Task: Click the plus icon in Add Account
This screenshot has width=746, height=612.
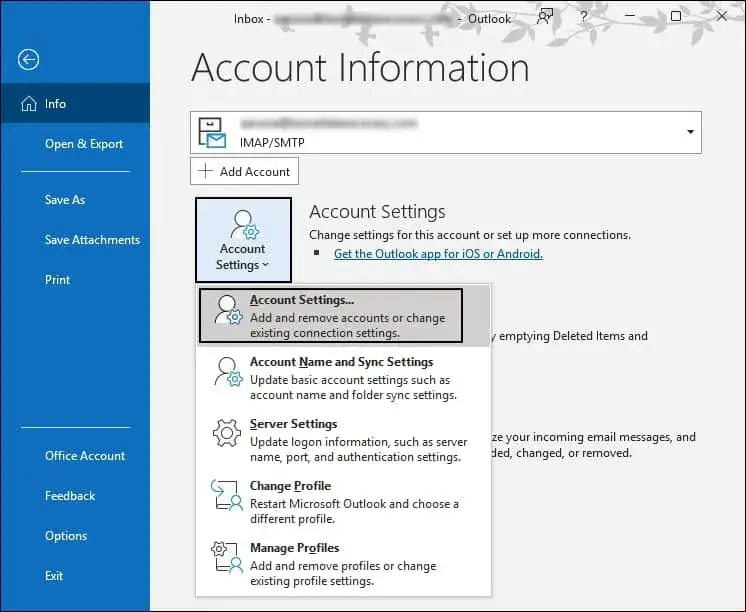Action: tap(205, 170)
